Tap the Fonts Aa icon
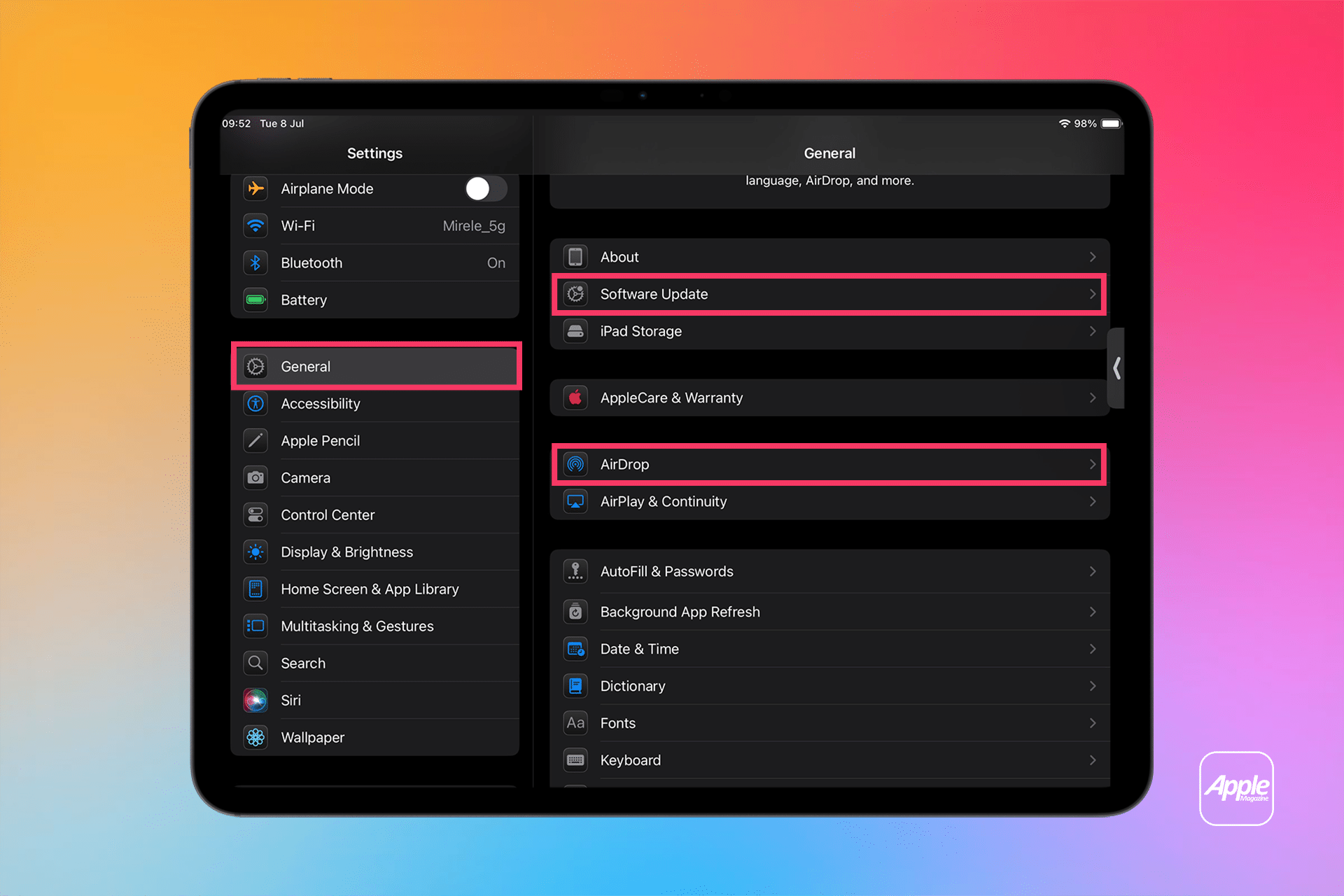The height and width of the screenshot is (896, 1344). 575,723
